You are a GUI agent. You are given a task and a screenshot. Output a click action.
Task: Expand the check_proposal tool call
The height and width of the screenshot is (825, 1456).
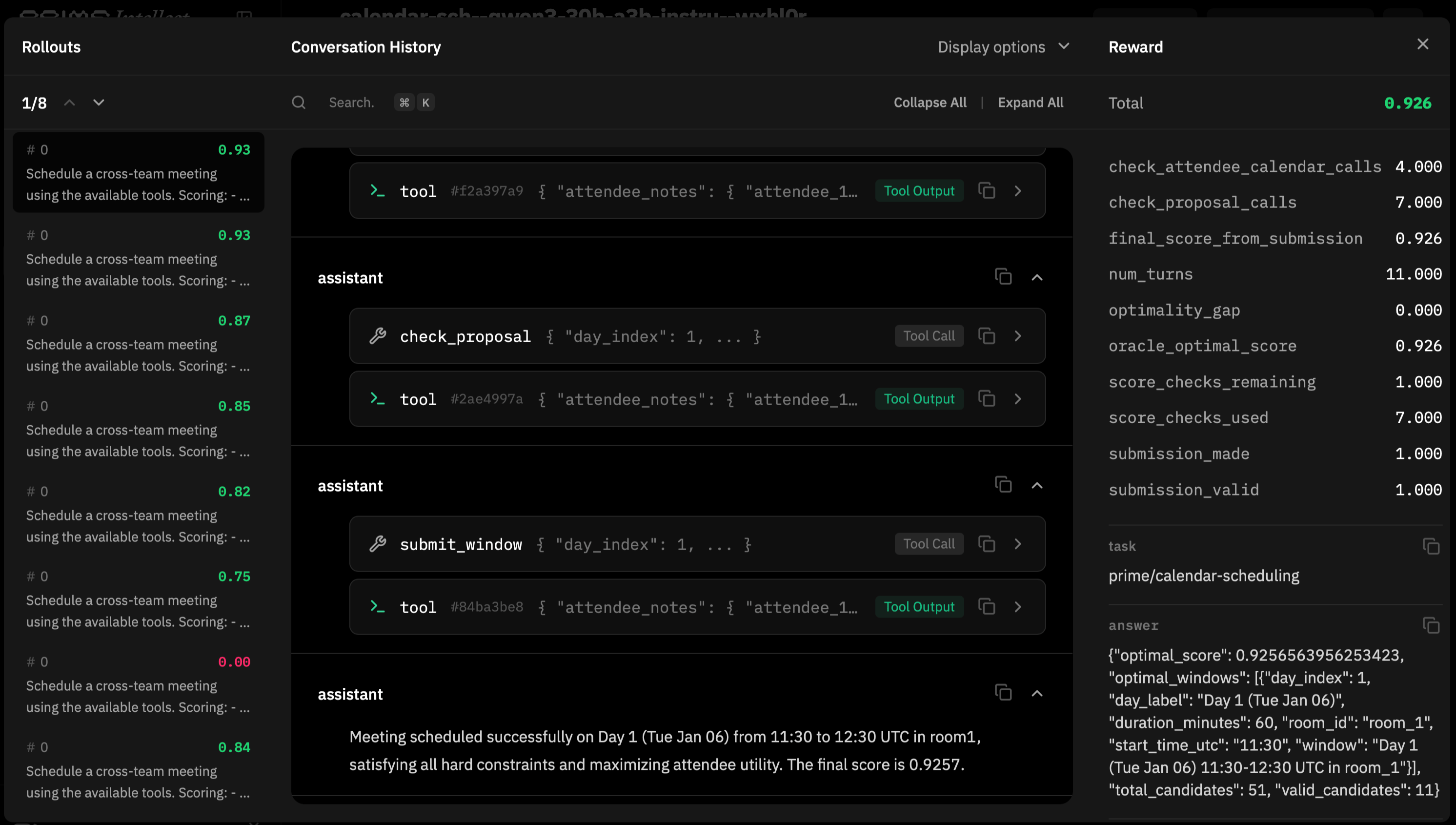tap(1018, 336)
